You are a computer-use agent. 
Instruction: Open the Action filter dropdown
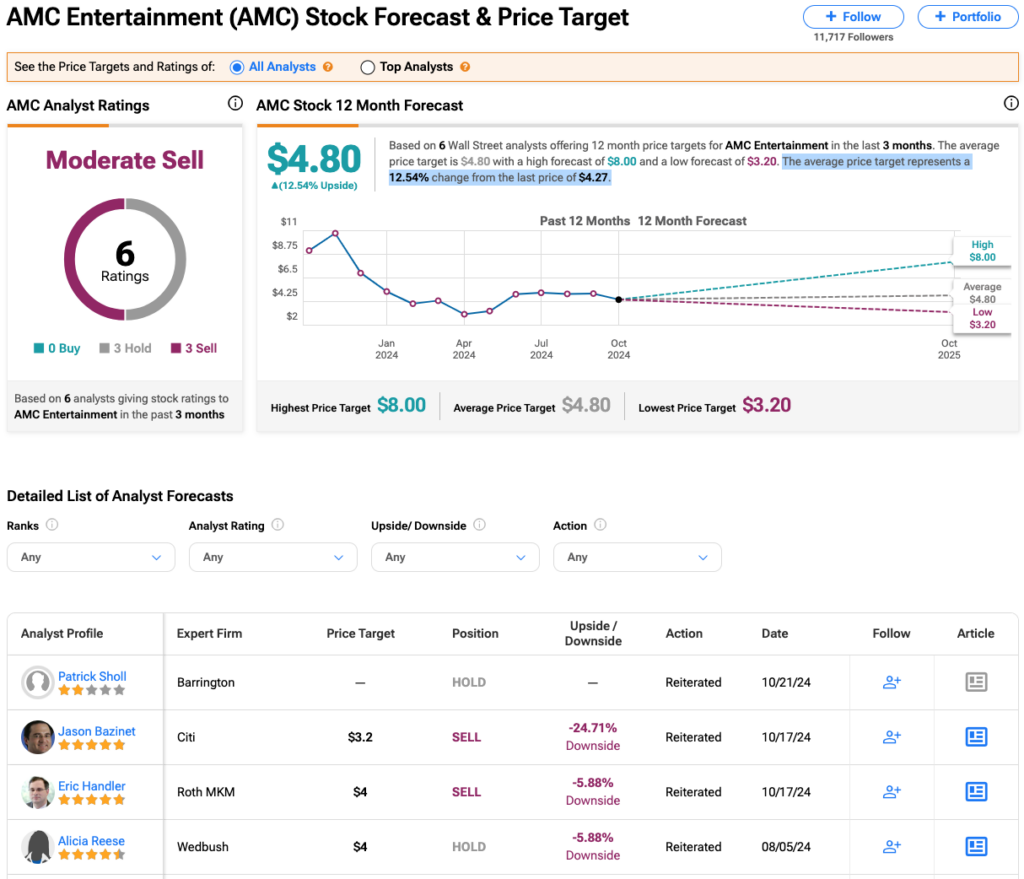[637, 557]
